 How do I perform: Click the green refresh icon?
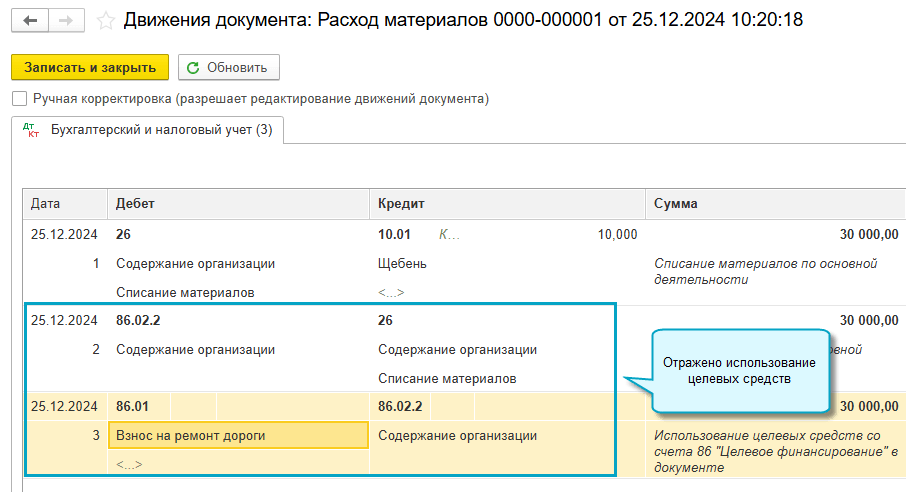click(193, 68)
